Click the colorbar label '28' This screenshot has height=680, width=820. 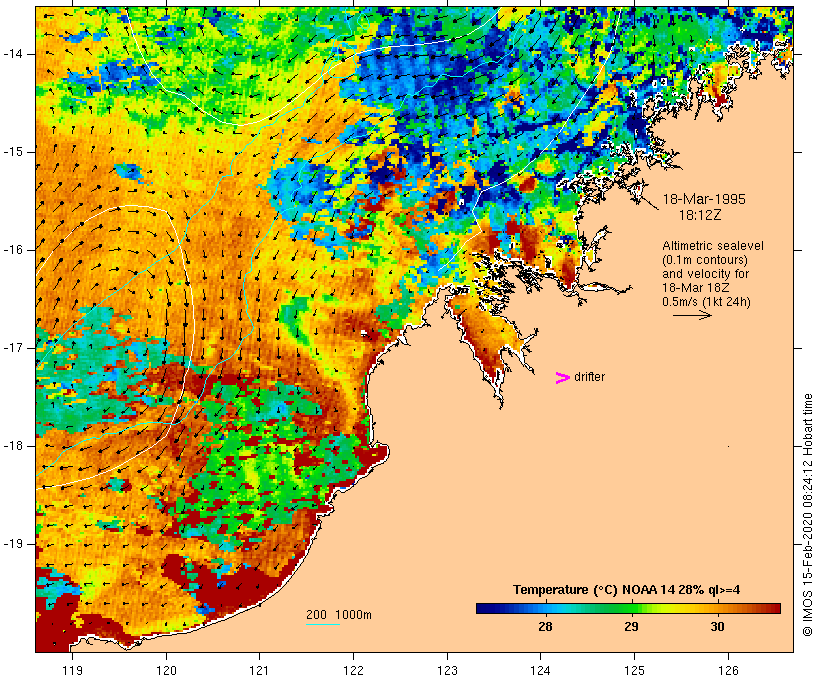tap(545, 626)
